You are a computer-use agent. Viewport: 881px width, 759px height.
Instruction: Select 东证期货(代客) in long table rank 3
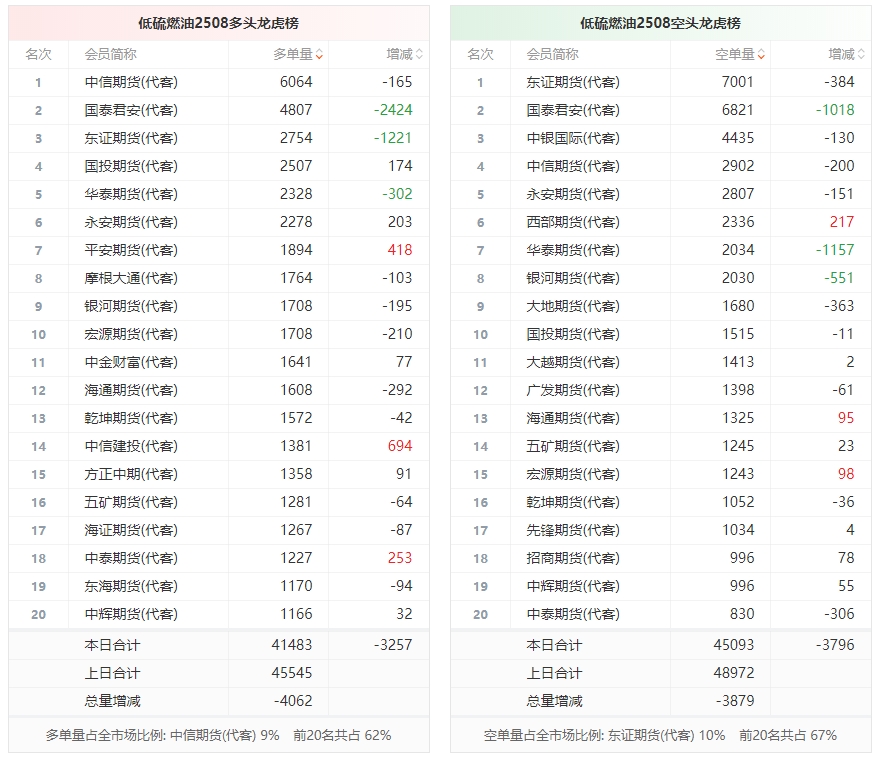click(131, 138)
